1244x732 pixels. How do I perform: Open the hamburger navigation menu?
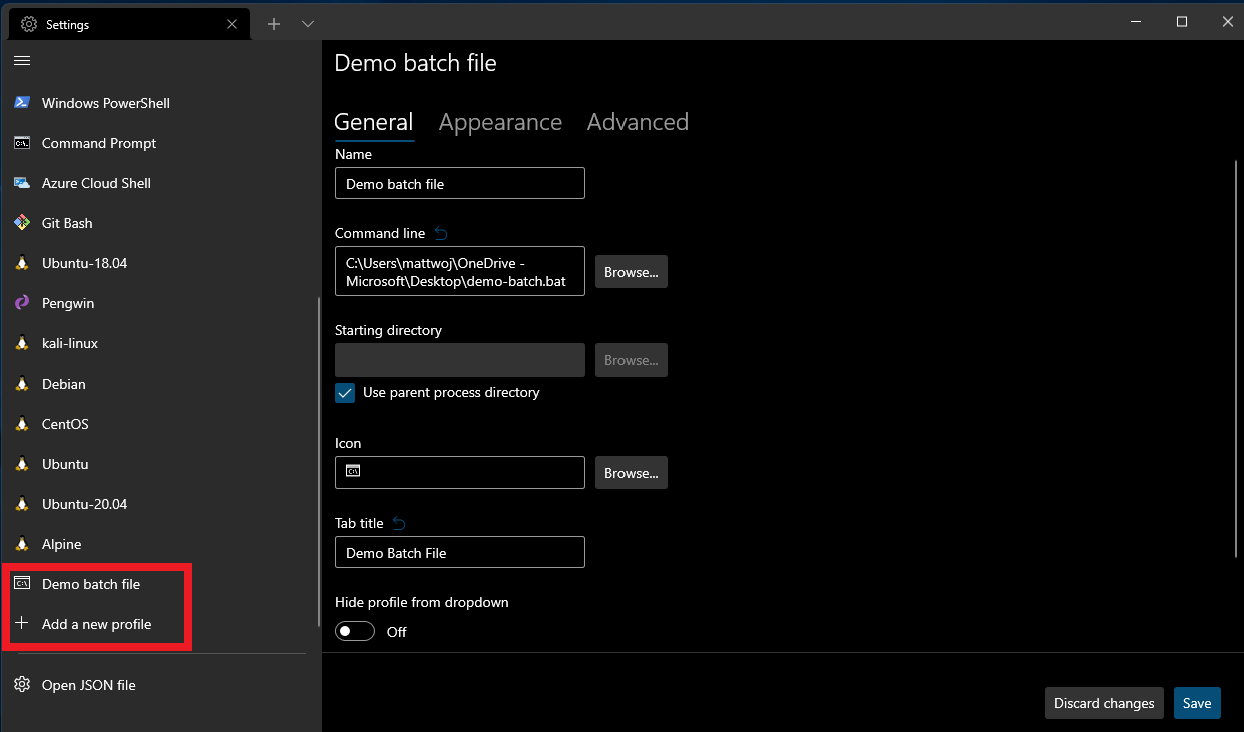coord(21,60)
